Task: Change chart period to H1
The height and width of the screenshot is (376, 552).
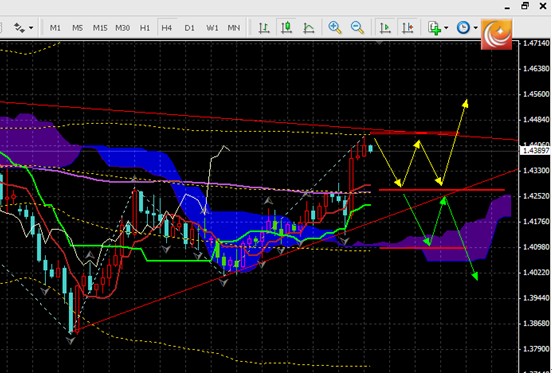Action: coord(145,28)
